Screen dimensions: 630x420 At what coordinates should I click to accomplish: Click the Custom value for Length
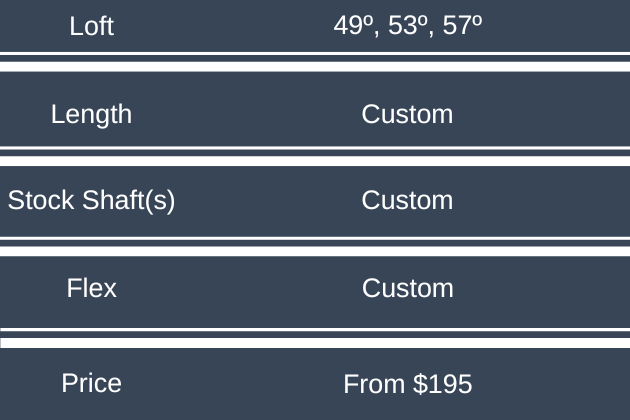[x=407, y=114]
